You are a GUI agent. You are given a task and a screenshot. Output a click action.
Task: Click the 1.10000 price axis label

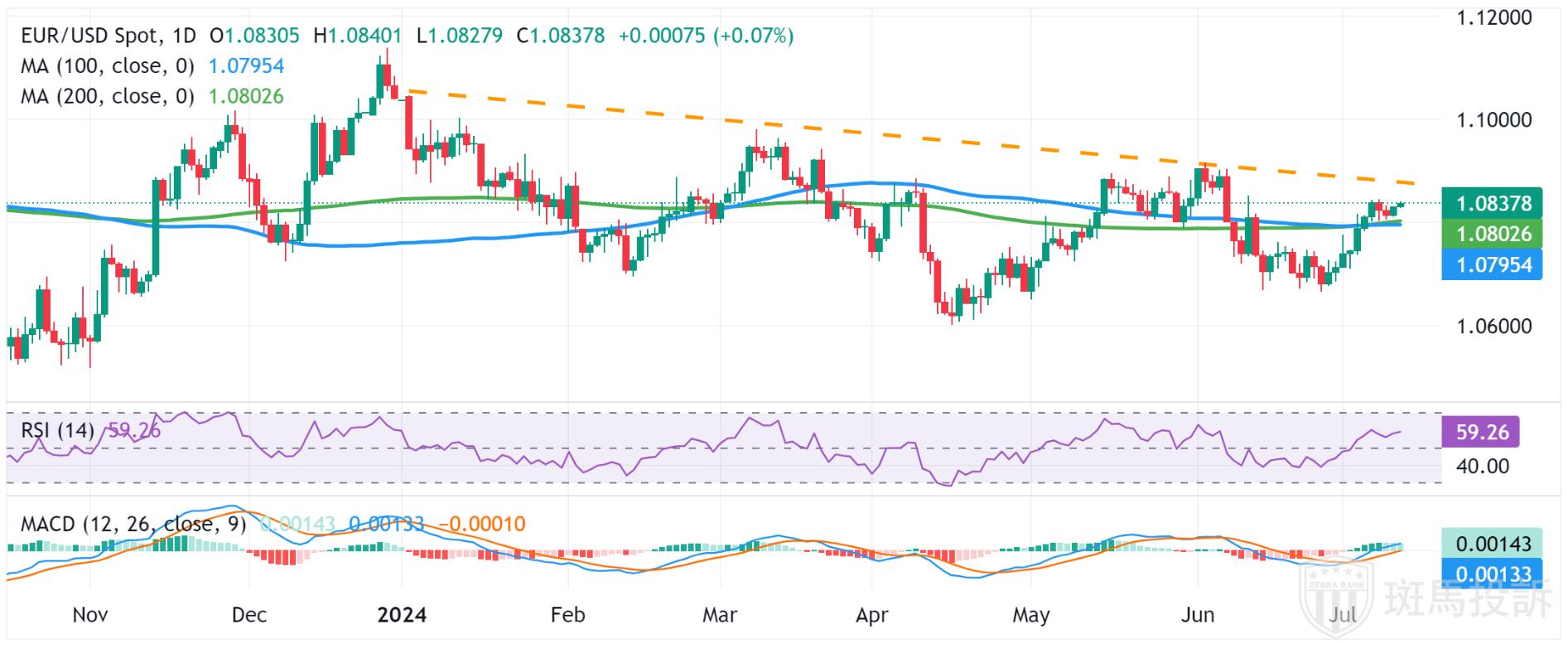tap(1493, 119)
